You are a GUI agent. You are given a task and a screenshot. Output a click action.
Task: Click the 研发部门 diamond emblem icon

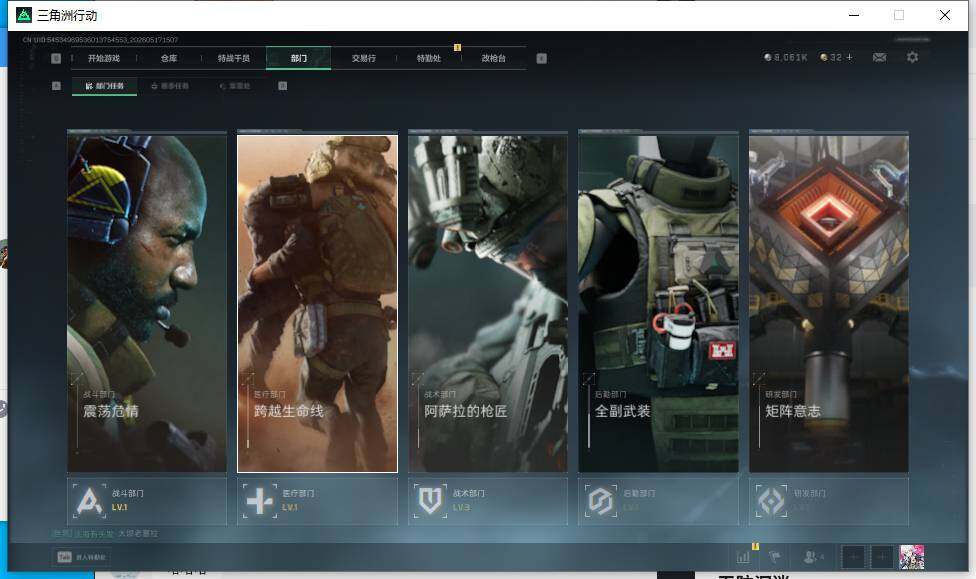pyautogui.click(x=771, y=501)
